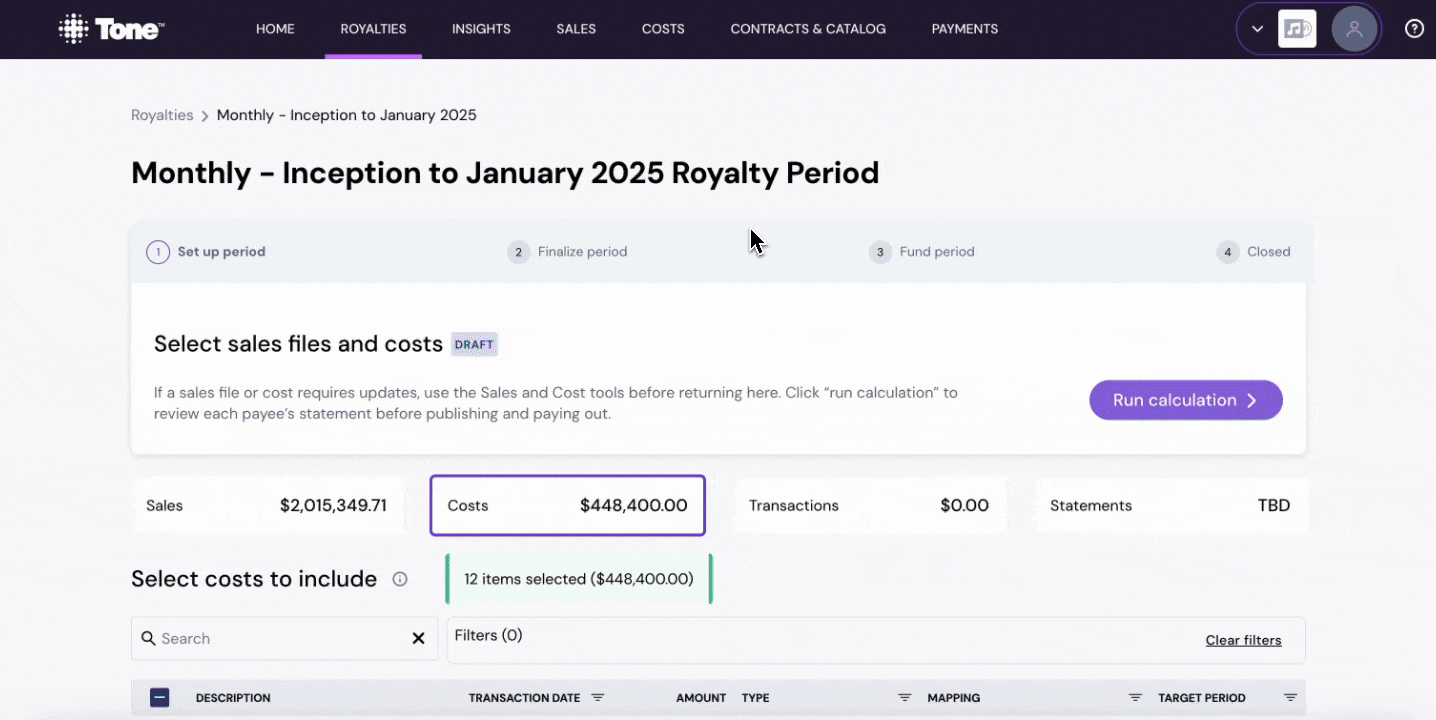This screenshot has width=1436, height=720.
Task: Open the user profile avatar
Action: tap(1354, 29)
